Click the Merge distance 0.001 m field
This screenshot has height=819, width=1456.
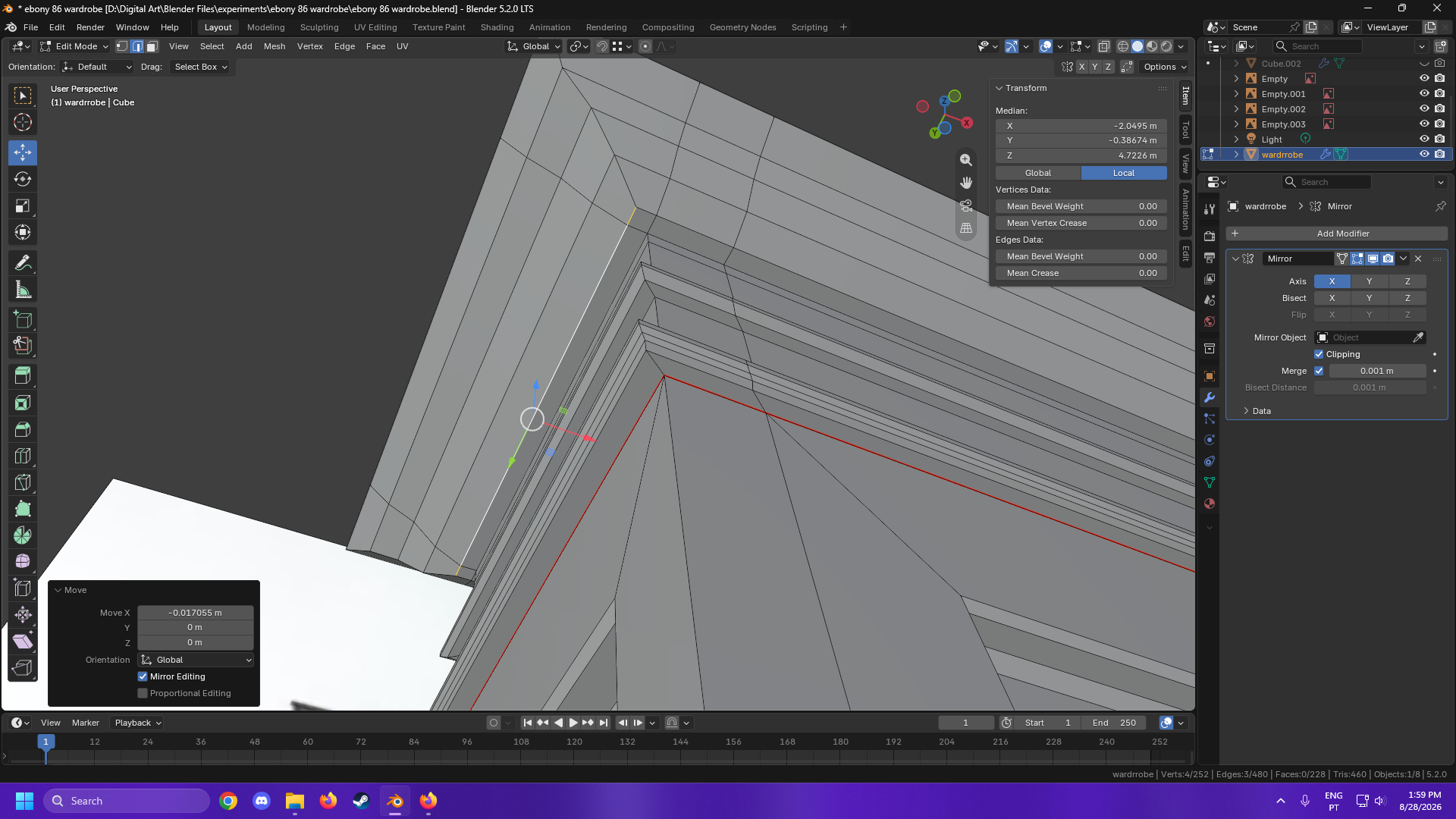pos(1376,371)
